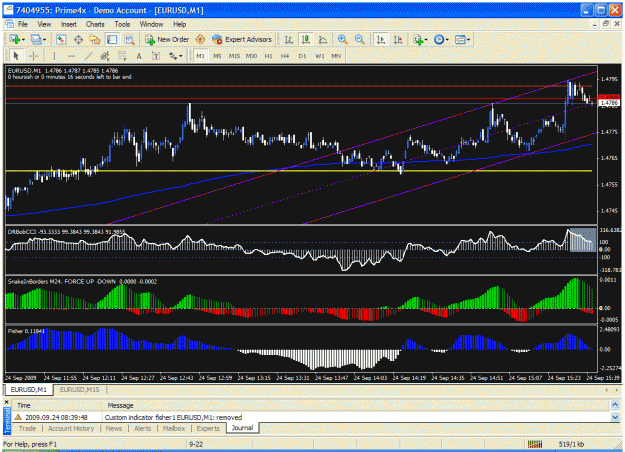This screenshot has width=625, height=452.
Task: Open the Market Watch window icon
Action: point(61,39)
